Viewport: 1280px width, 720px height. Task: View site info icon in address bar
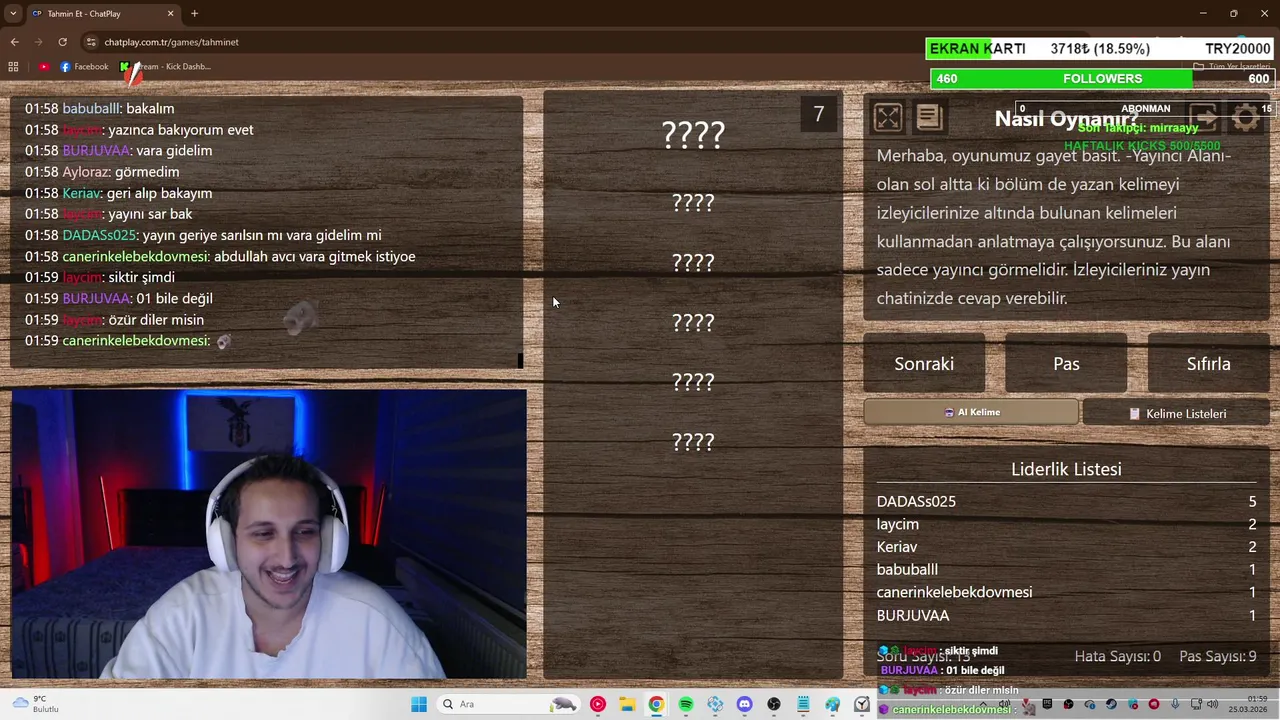click(x=91, y=42)
